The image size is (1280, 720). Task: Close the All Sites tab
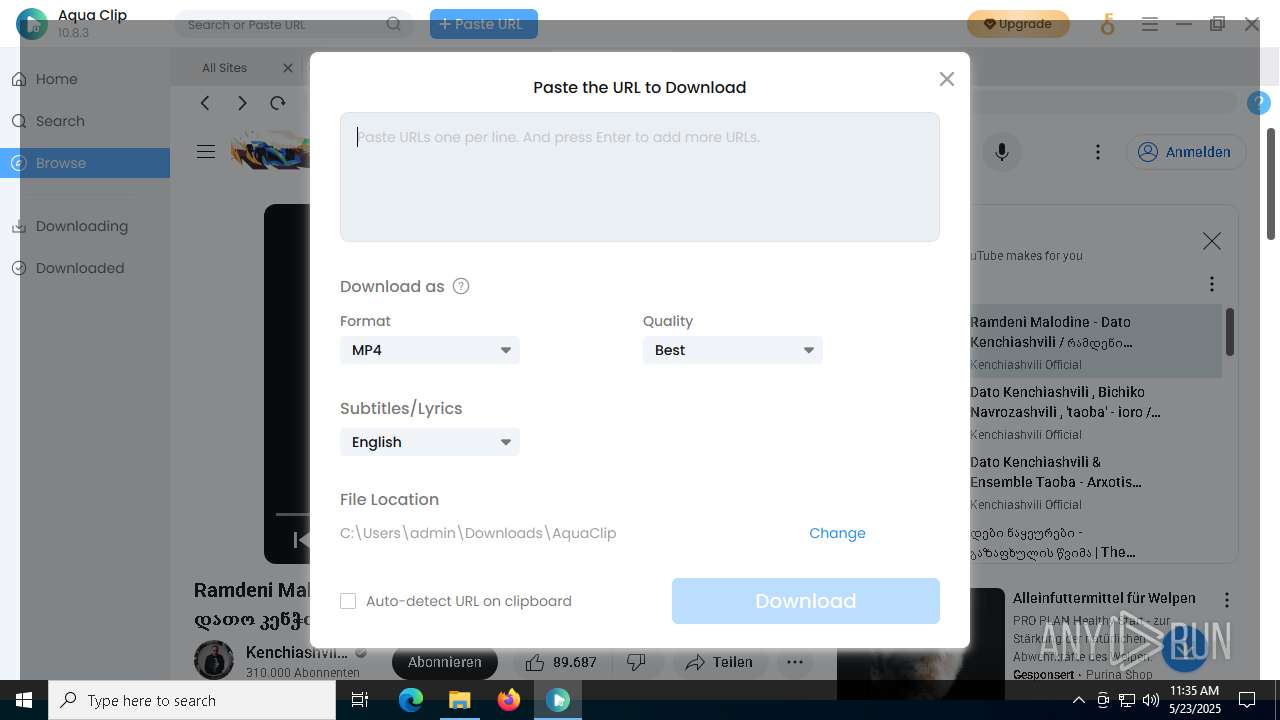[x=288, y=68]
